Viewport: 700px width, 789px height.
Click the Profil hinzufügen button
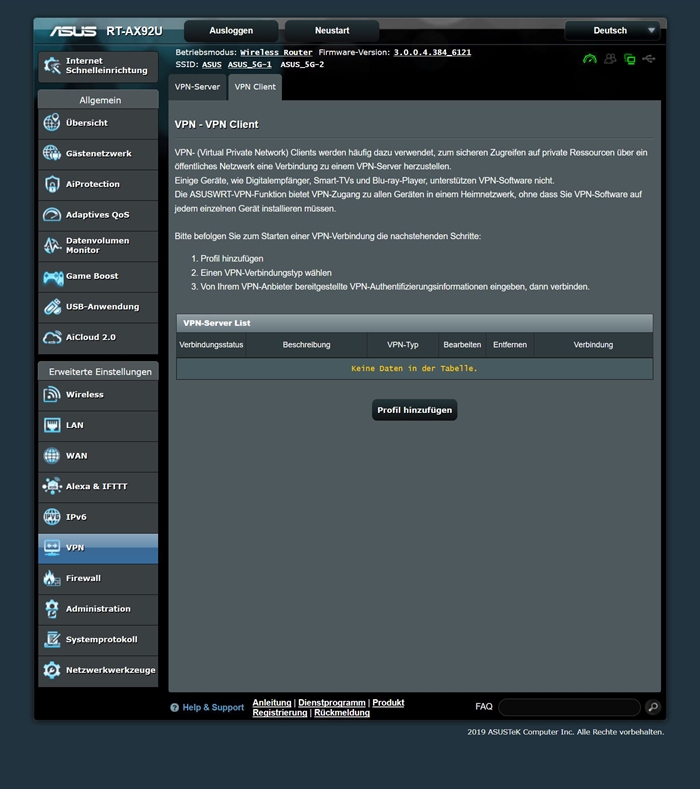pos(415,410)
